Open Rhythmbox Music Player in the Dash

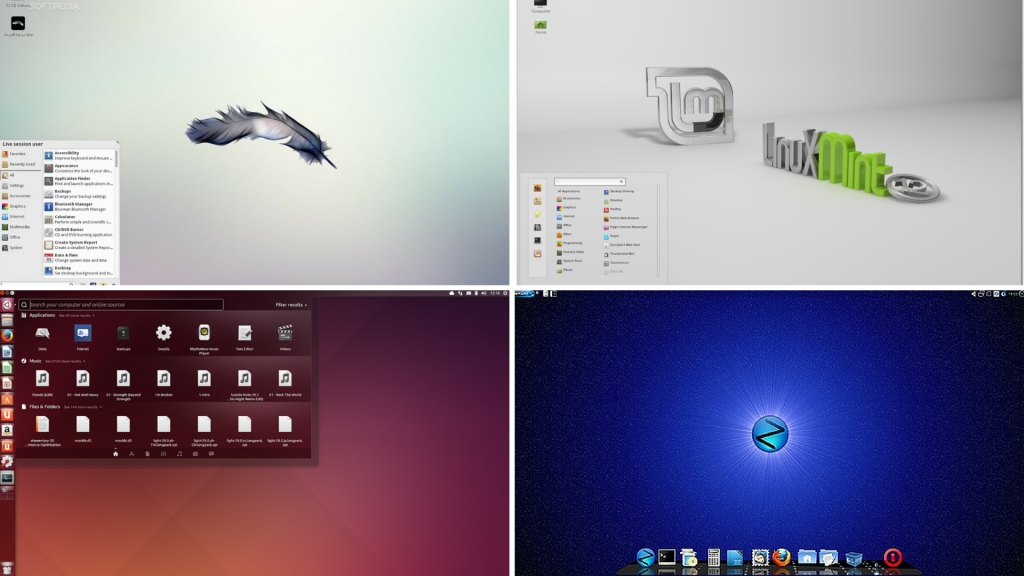[x=204, y=333]
